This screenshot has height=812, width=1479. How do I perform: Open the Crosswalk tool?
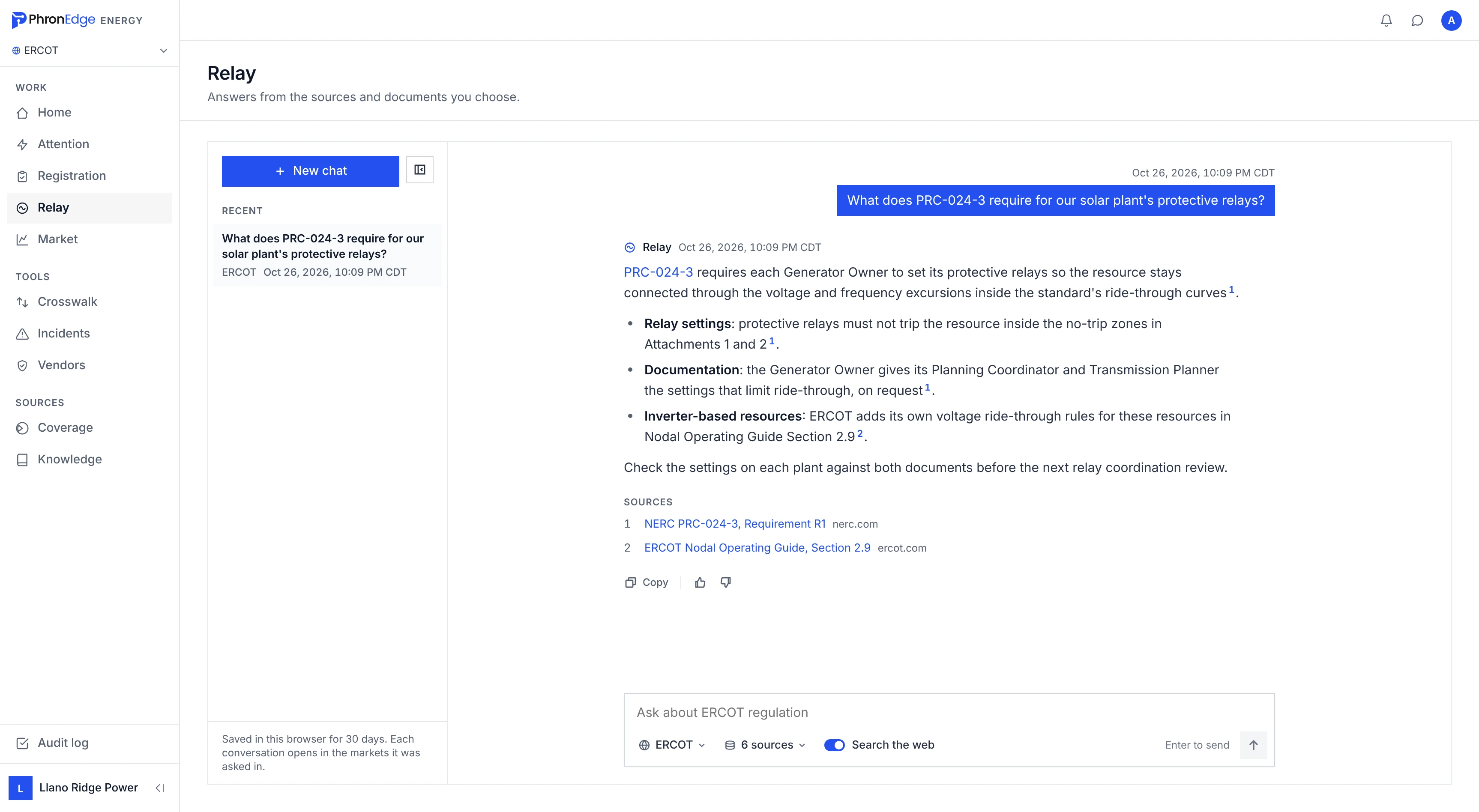click(90, 302)
